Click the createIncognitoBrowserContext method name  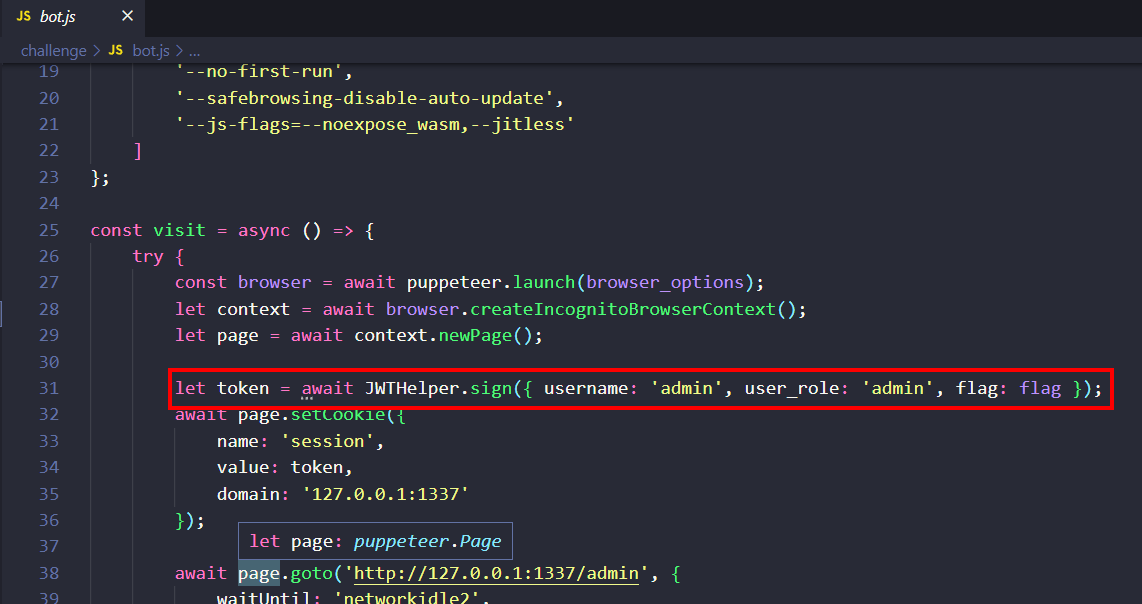point(622,309)
